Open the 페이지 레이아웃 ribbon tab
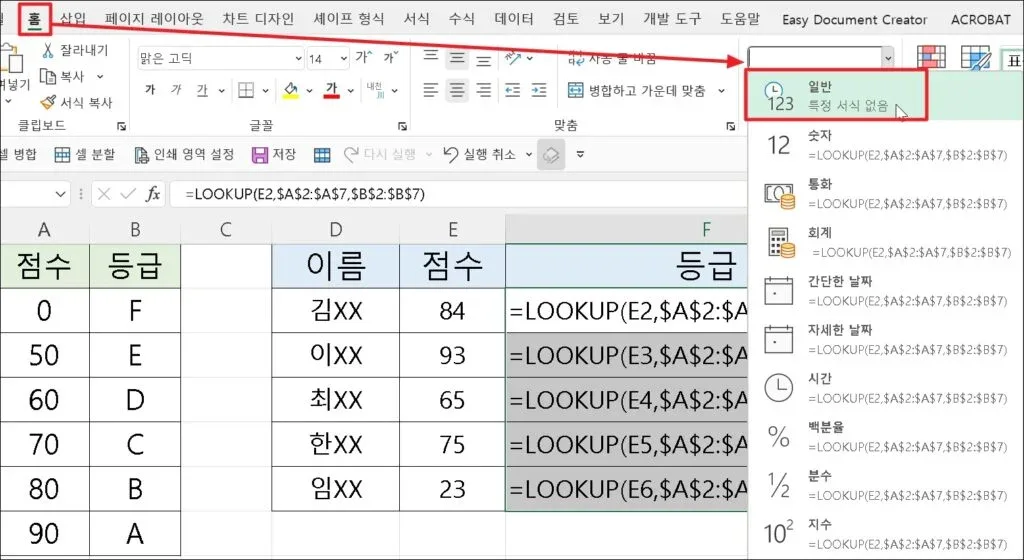The height and width of the screenshot is (560, 1024). (154, 19)
